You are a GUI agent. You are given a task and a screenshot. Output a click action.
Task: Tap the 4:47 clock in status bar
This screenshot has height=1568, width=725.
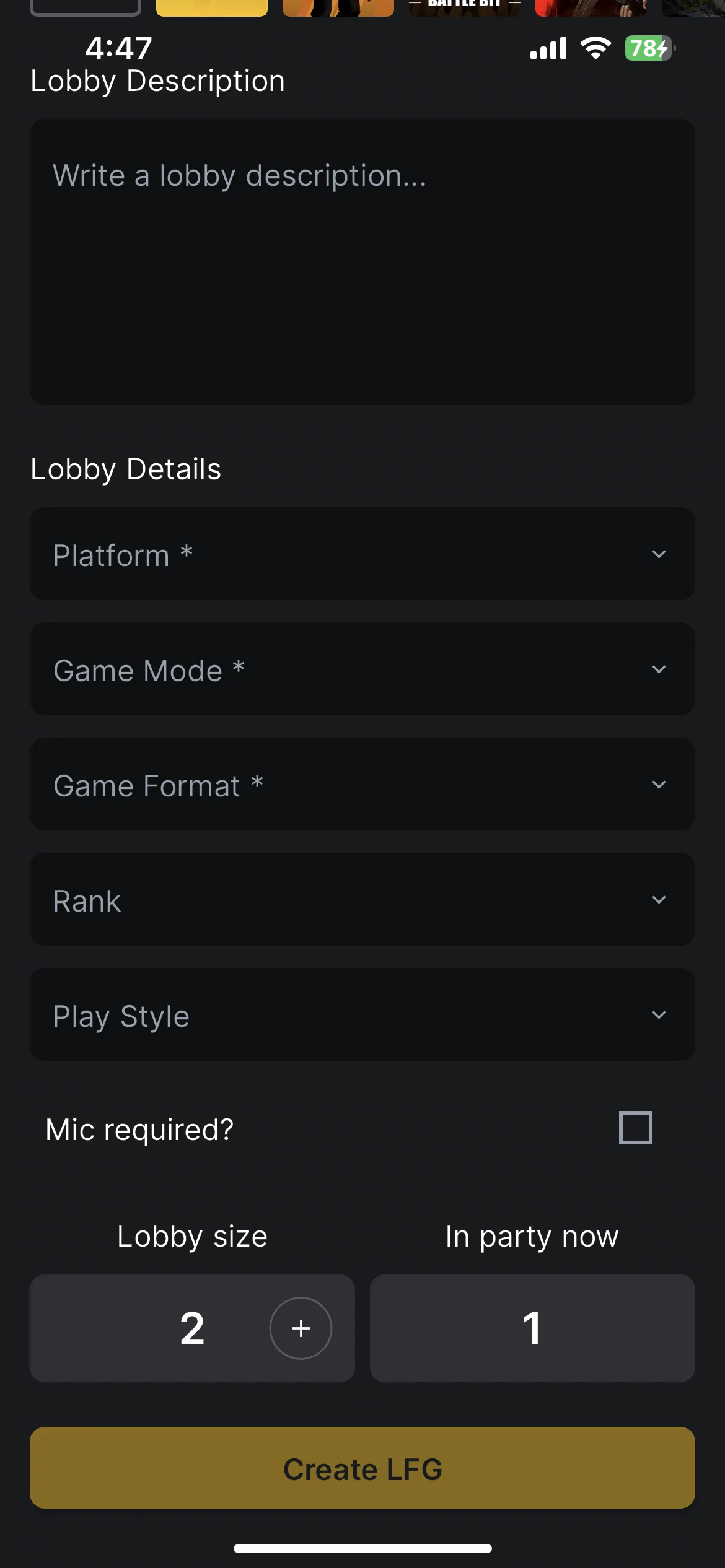click(x=119, y=48)
